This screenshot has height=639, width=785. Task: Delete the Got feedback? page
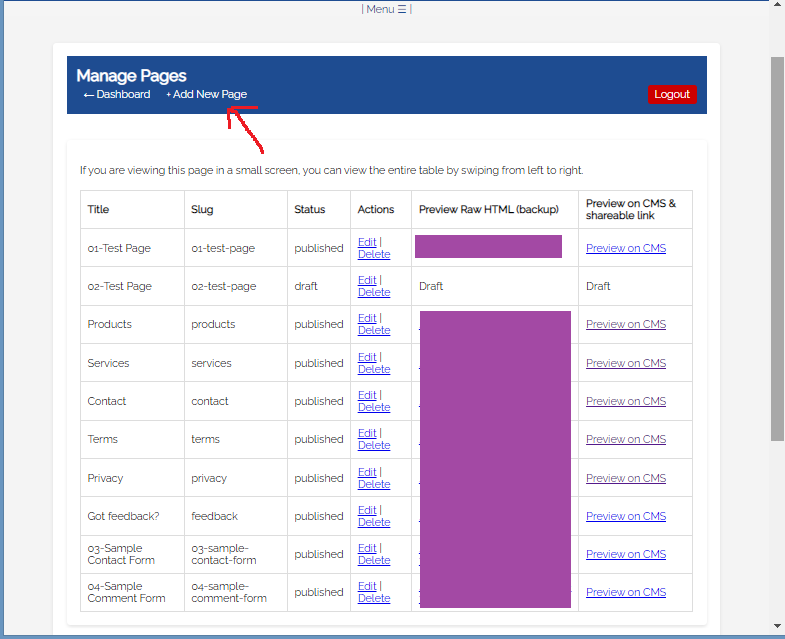[374, 522]
